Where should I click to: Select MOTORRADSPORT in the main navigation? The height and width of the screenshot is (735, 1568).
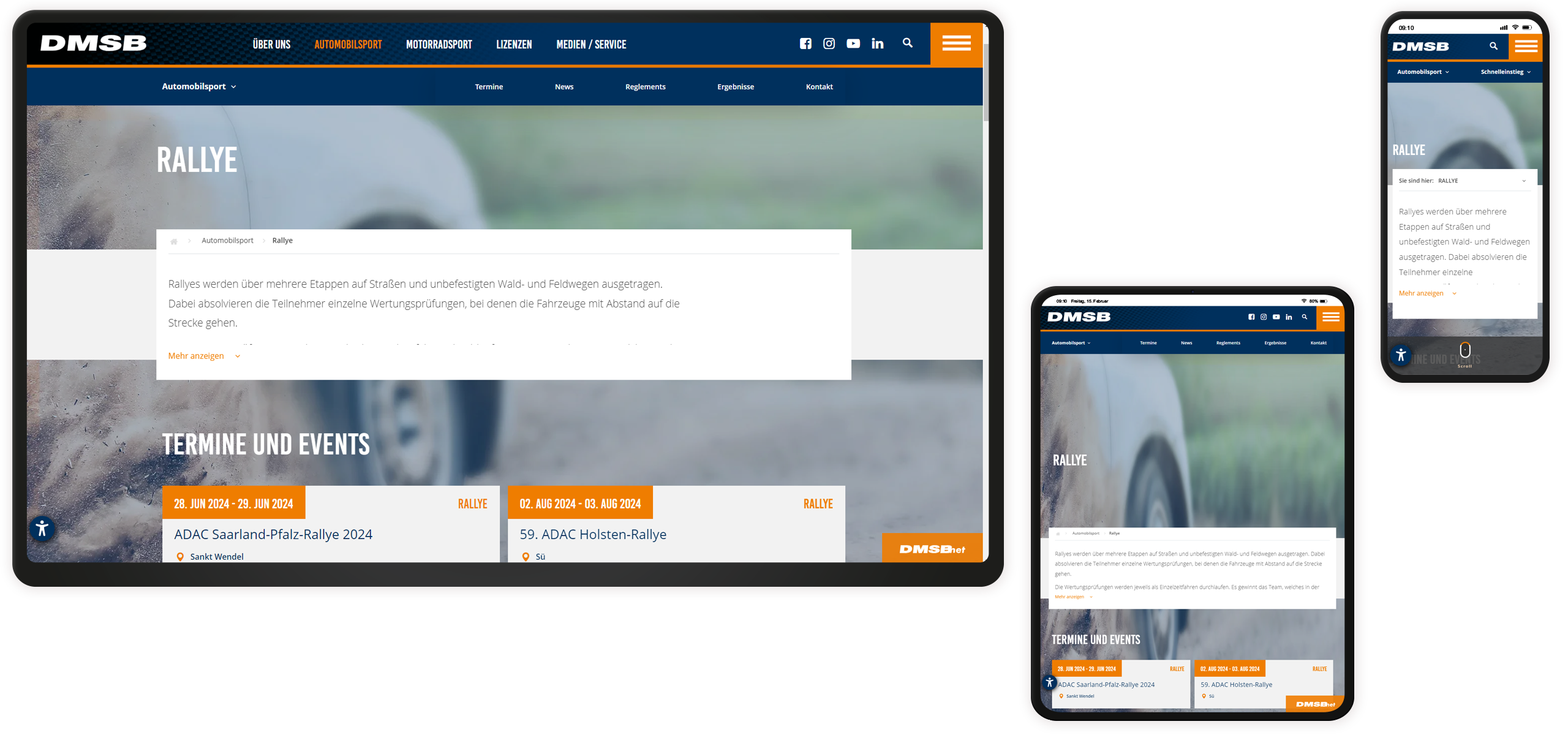[x=439, y=43]
